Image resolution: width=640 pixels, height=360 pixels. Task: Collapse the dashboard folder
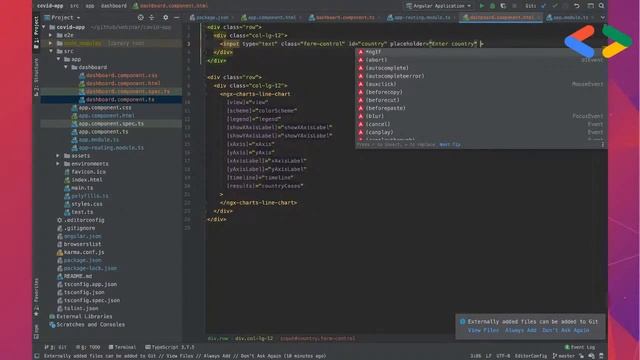[66, 67]
